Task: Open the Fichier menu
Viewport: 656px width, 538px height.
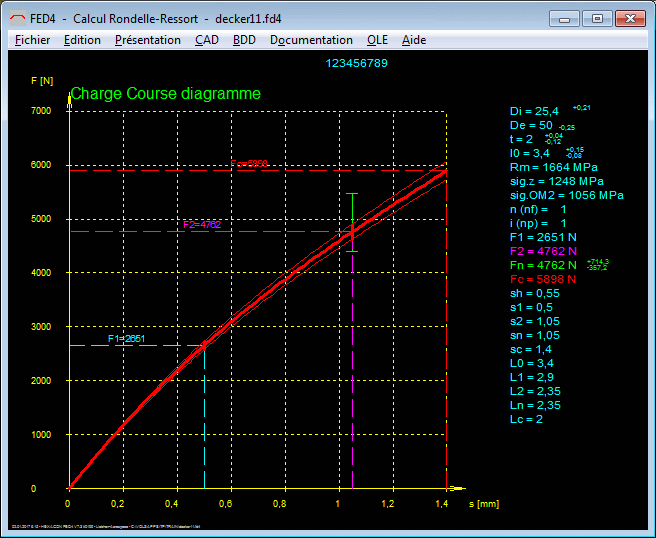Action: pyautogui.click(x=33, y=40)
